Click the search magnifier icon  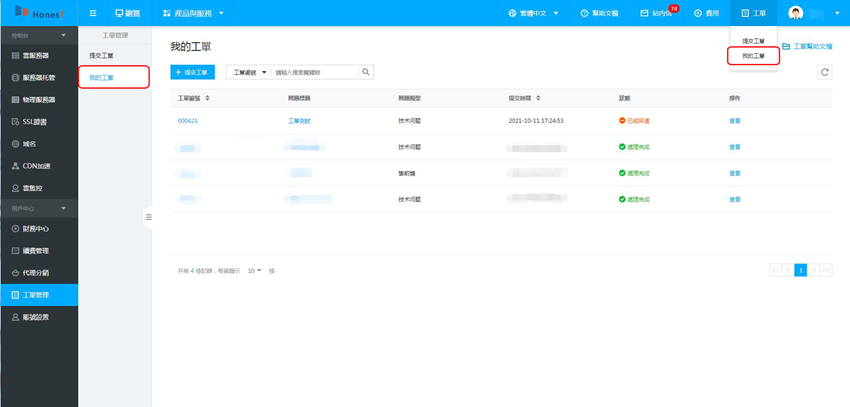coord(366,72)
